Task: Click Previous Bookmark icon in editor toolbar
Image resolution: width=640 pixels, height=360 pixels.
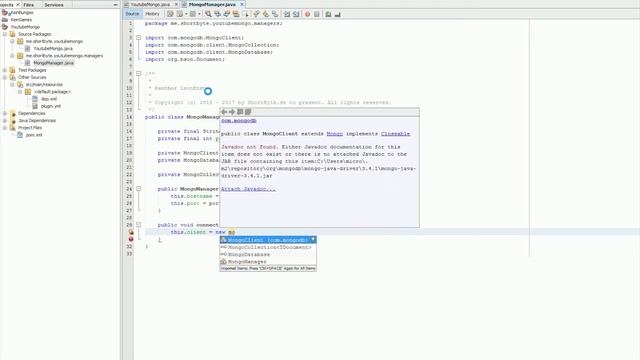Action: tap(256, 14)
